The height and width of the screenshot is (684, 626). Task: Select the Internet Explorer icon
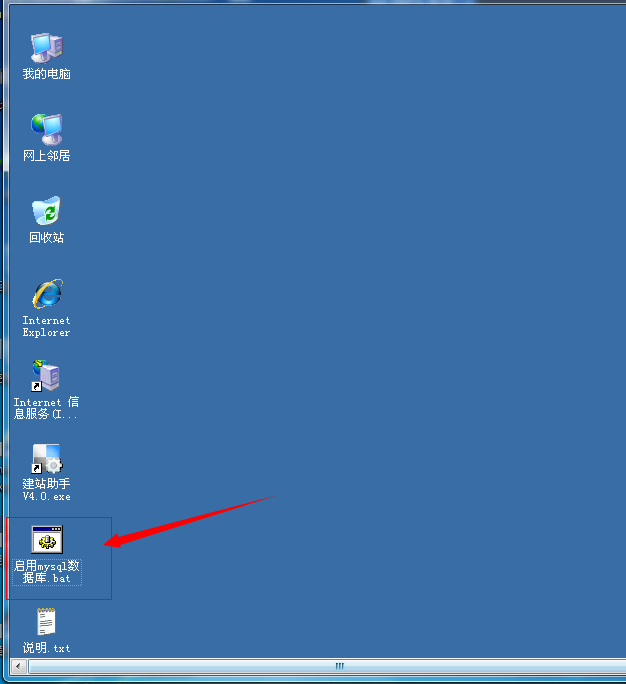(46, 293)
